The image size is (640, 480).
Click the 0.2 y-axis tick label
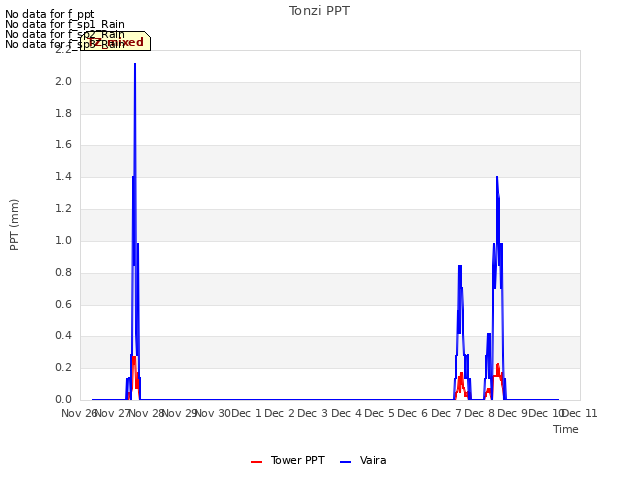pos(64,367)
